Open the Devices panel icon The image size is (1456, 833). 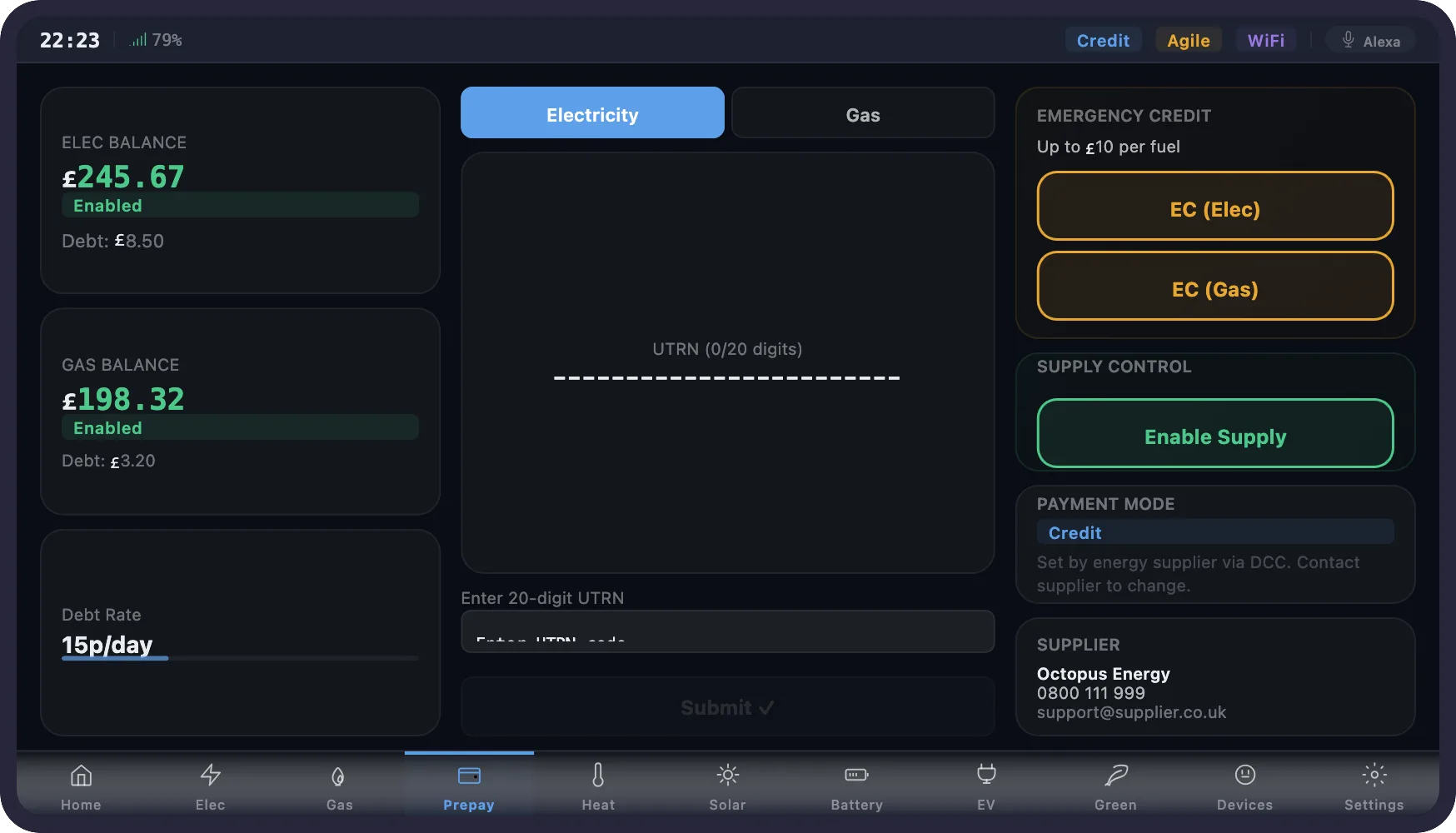pyautogui.click(x=1244, y=786)
